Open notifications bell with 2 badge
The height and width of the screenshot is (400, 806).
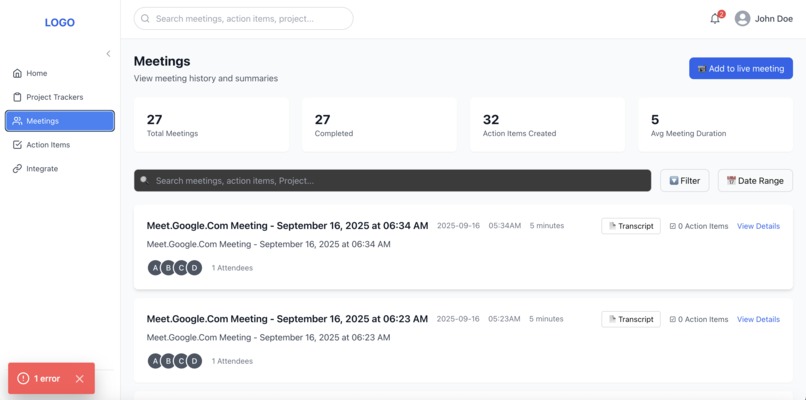(716, 19)
